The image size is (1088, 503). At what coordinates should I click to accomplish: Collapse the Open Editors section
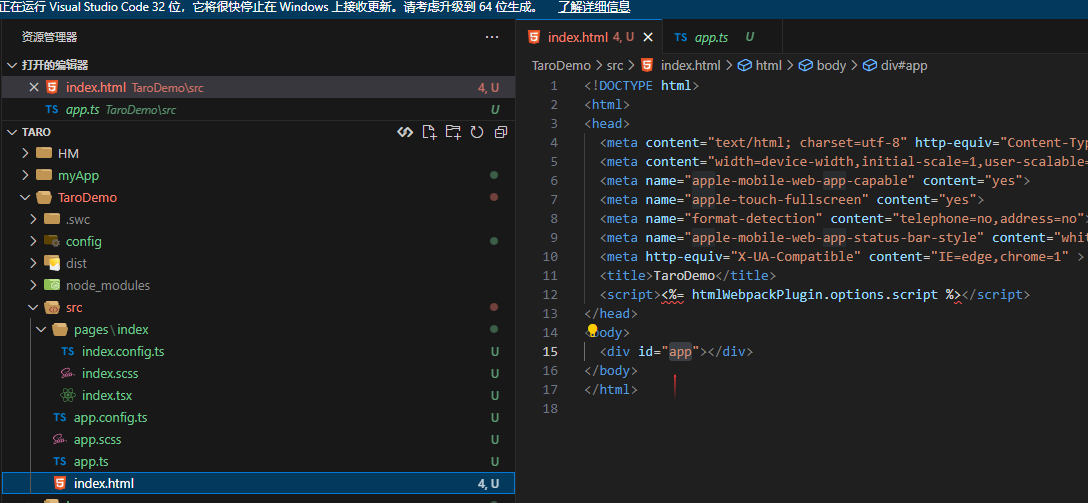click(12, 65)
